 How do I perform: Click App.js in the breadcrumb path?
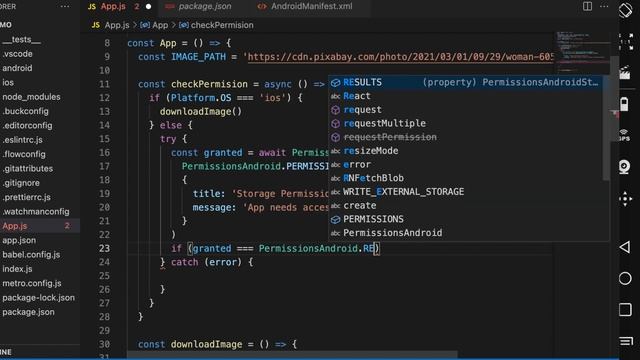click(x=117, y=25)
